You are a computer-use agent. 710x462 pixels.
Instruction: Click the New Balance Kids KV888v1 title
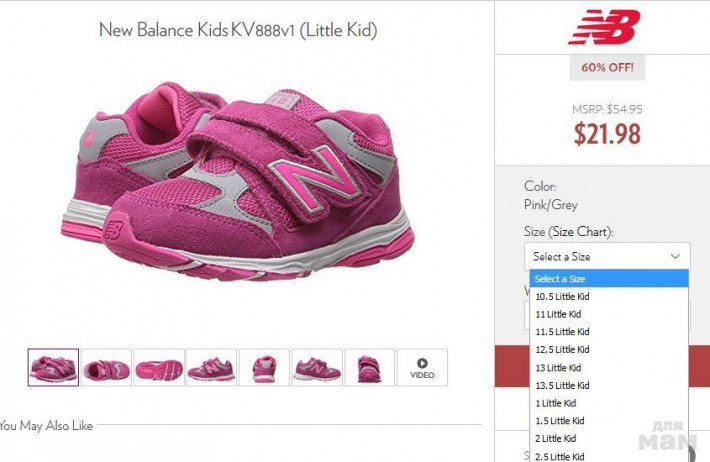coord(238,30)
